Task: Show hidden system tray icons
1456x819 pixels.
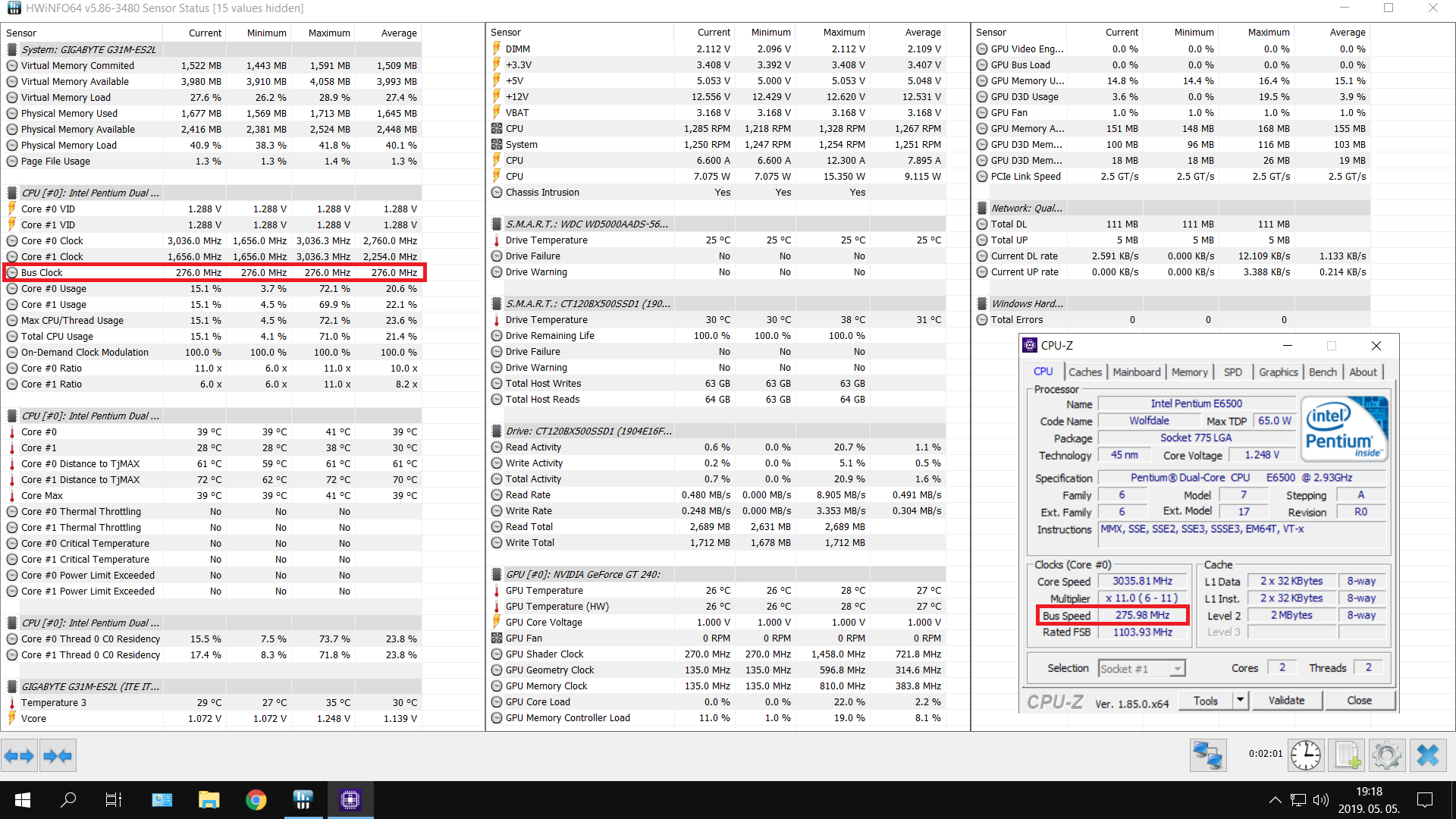Action: click(x=1276, y=800)
